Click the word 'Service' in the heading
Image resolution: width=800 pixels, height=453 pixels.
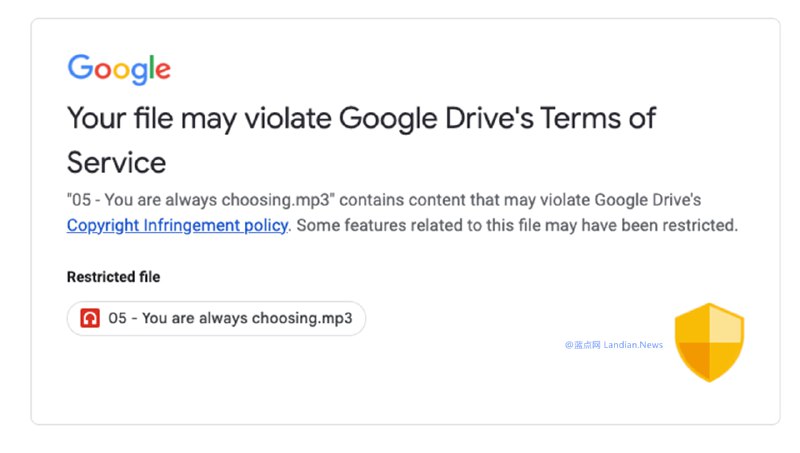(116, 161)
